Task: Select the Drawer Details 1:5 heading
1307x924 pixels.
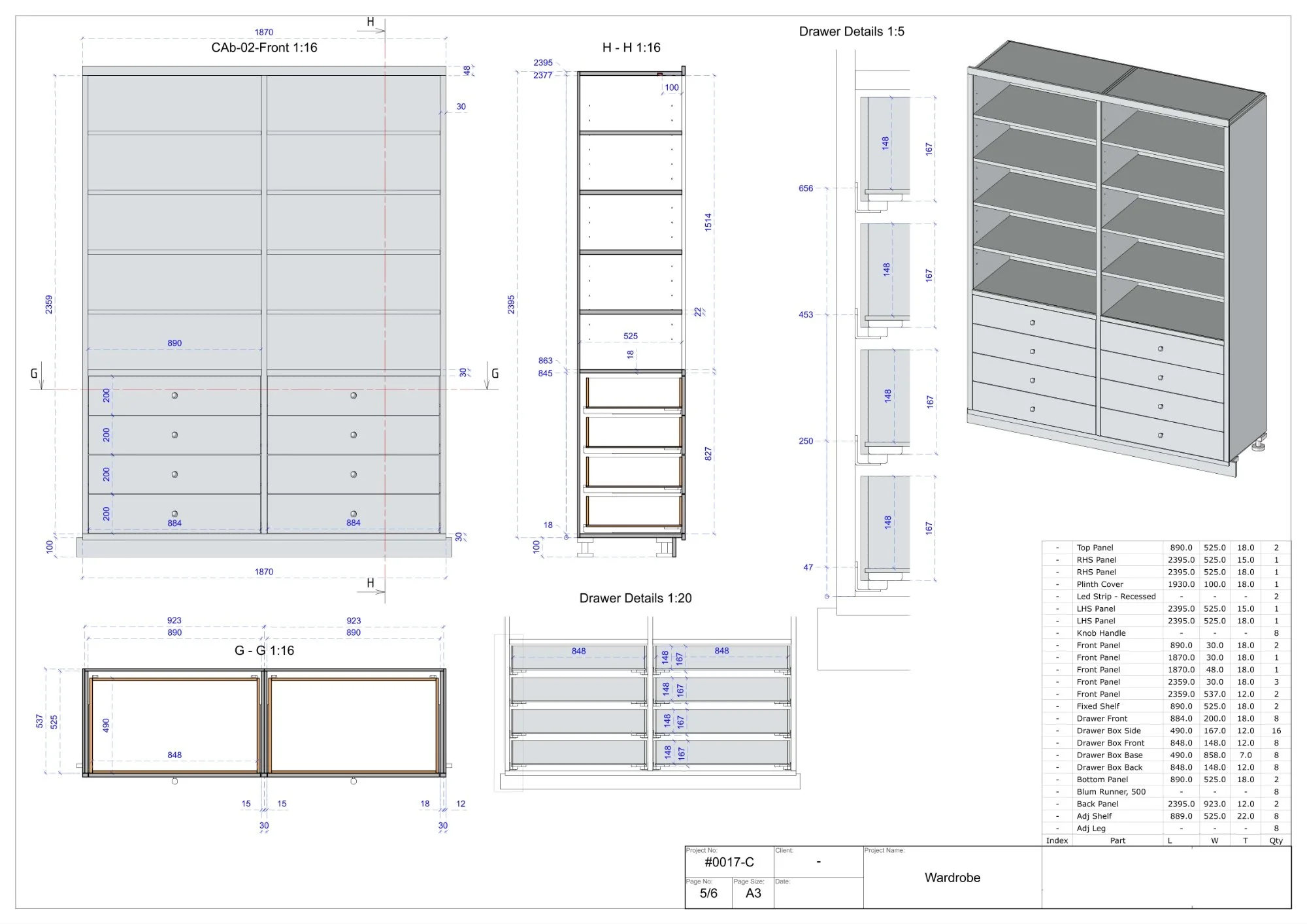Action: [851, 31]
